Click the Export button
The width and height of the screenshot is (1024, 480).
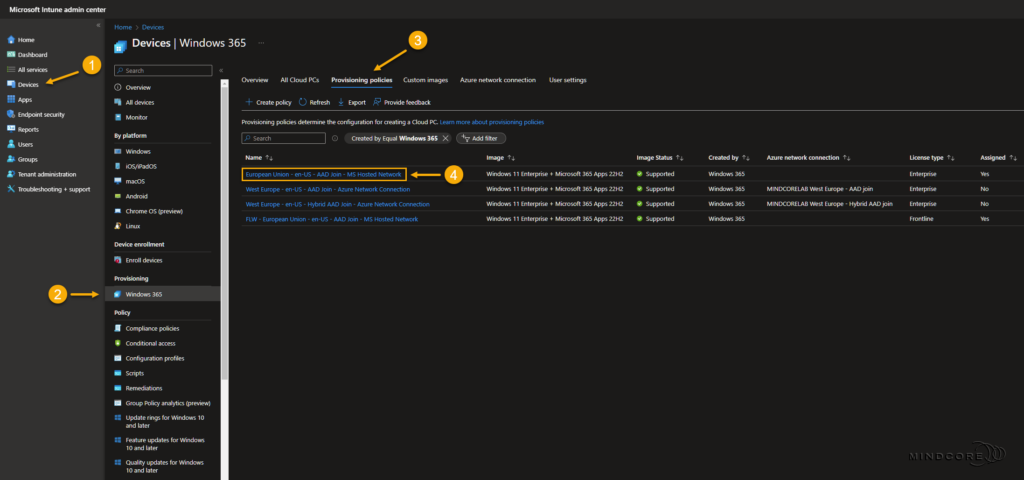pyautogui.click(x=351, y=103)
